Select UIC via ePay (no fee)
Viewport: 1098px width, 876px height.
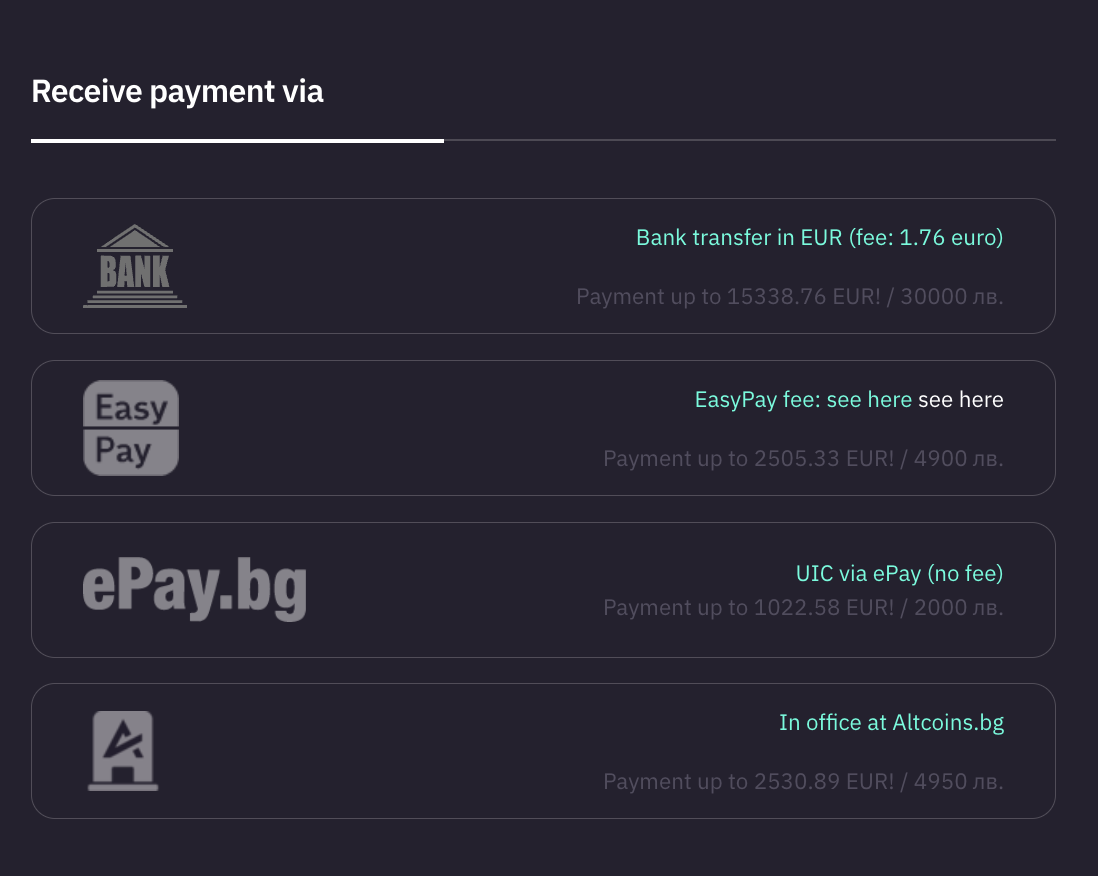tap(899, 574)
